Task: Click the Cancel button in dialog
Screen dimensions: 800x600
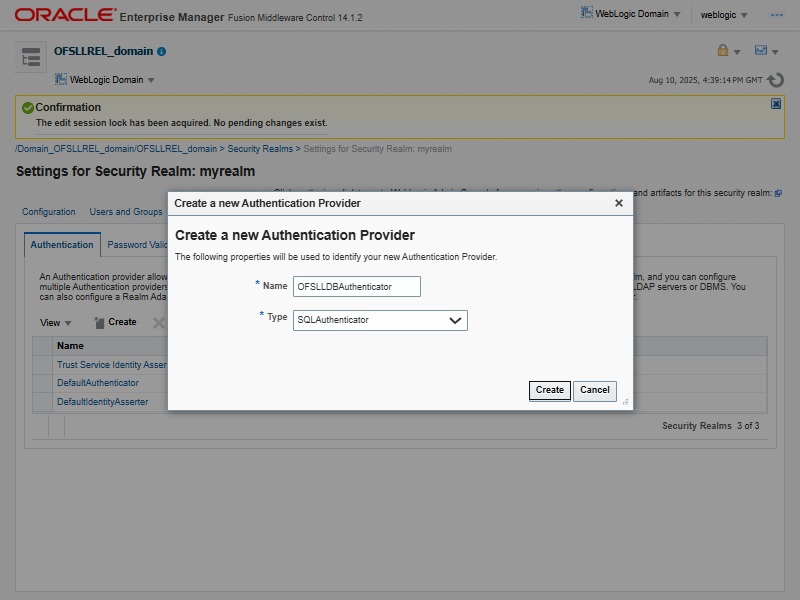Action: (595, 391)
